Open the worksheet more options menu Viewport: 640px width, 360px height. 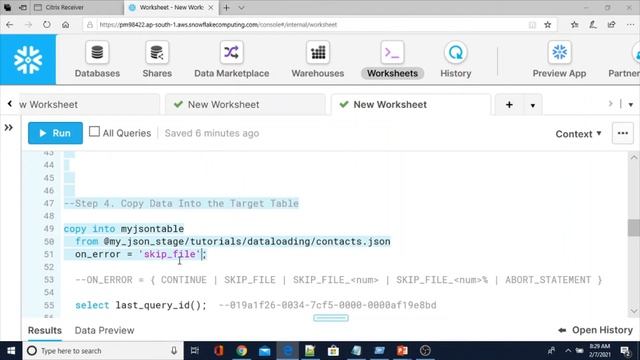point(622,133)
